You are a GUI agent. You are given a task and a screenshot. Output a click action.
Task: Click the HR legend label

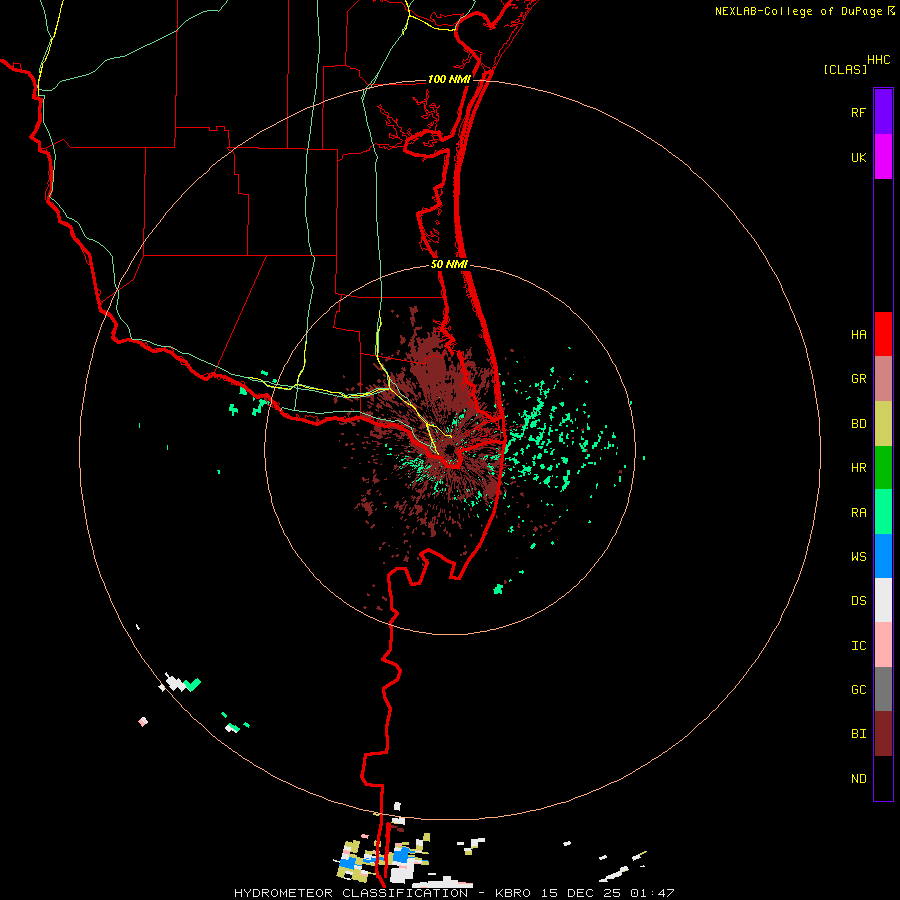[x=859, y=468]
